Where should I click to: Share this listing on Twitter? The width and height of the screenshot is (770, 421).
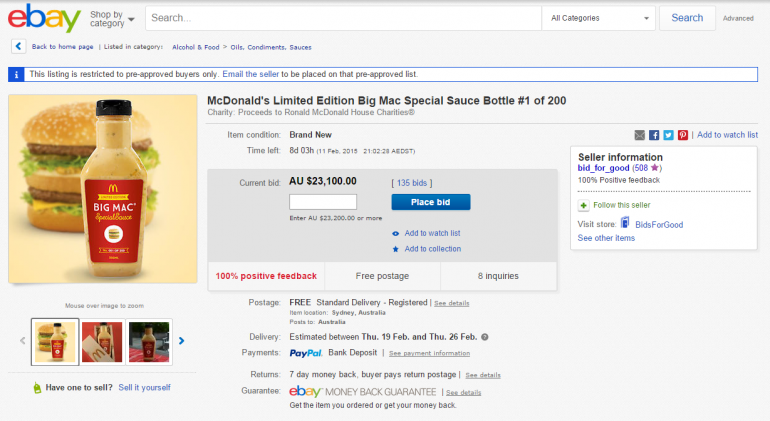pos(668,135)
